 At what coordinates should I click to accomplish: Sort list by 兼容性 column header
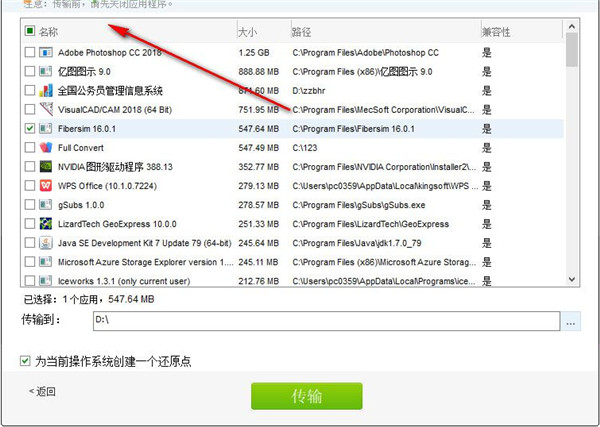pos(496,32)
